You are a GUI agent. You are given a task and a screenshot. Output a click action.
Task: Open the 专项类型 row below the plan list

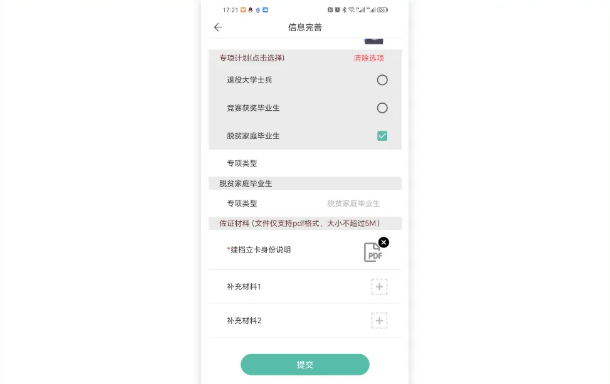(x=305, y=163)
